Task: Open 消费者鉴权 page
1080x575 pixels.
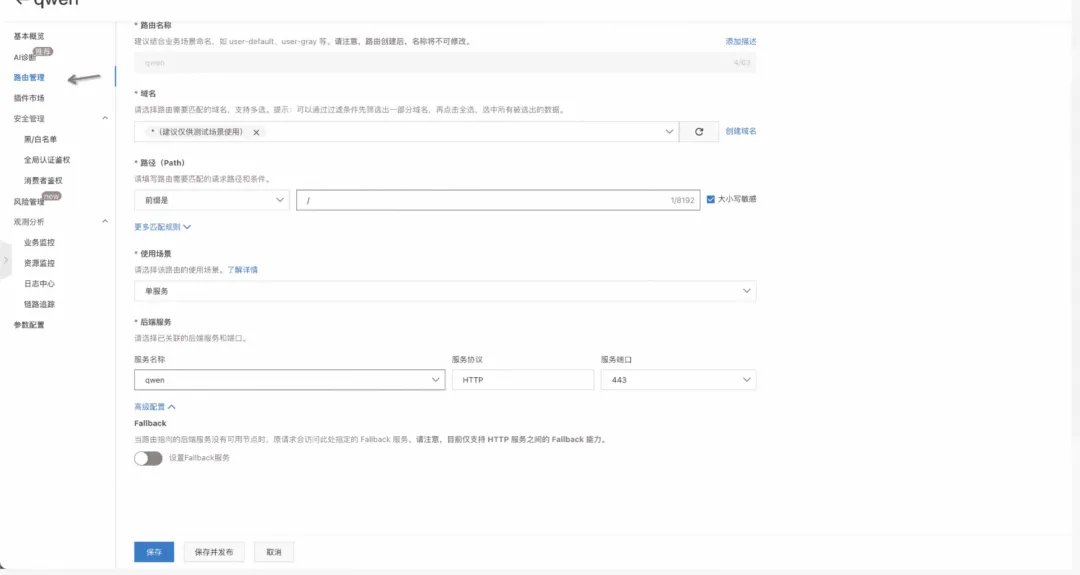Action: pos(43,181)
